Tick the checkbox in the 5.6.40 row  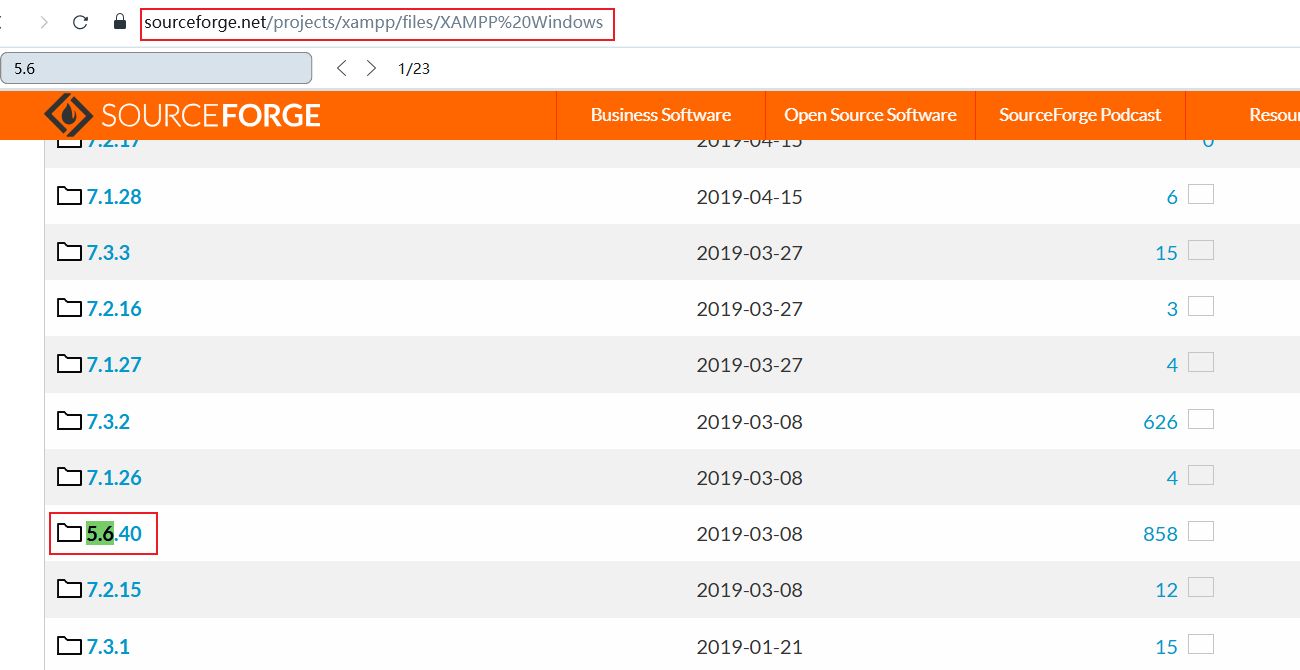pos(1200,532)
